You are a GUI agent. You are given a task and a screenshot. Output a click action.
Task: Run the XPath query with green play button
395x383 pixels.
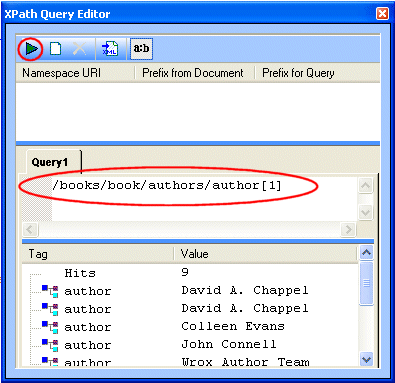[x=31, y=49]
